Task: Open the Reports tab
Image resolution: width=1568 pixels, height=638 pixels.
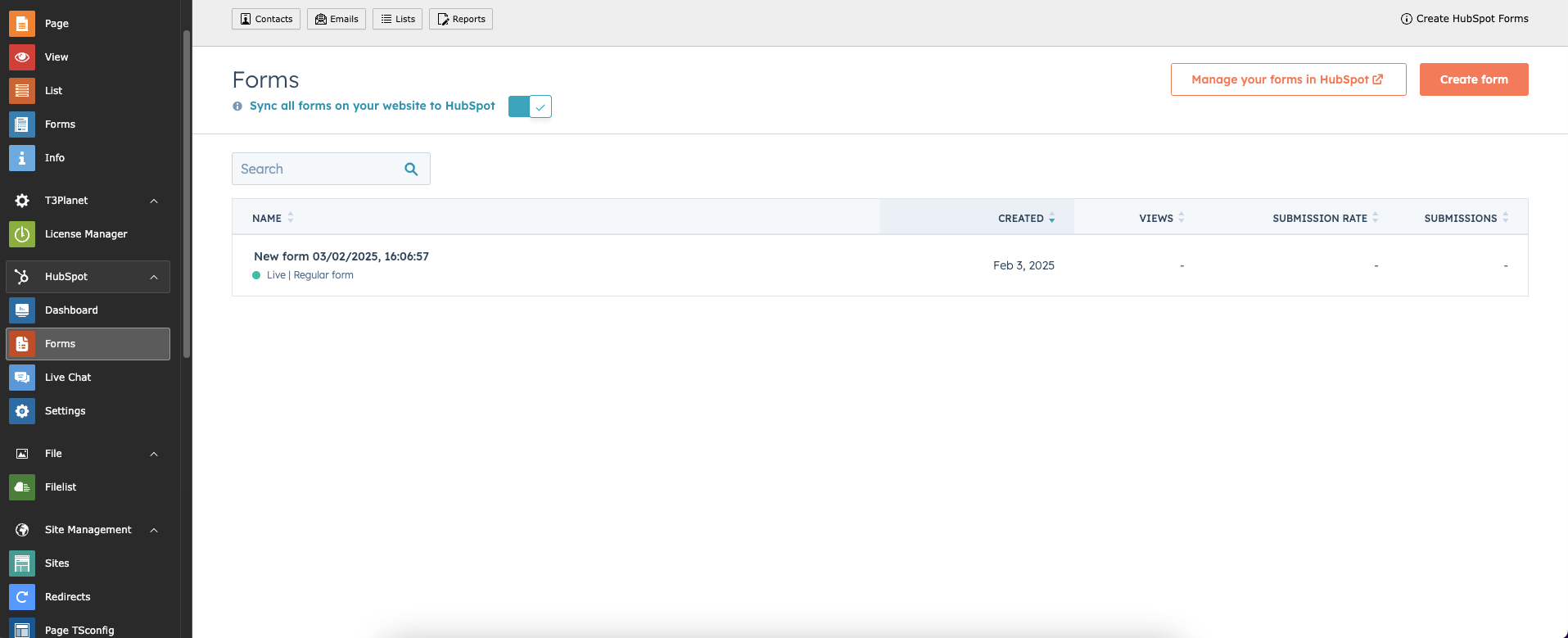Action: tap(461, 19)
